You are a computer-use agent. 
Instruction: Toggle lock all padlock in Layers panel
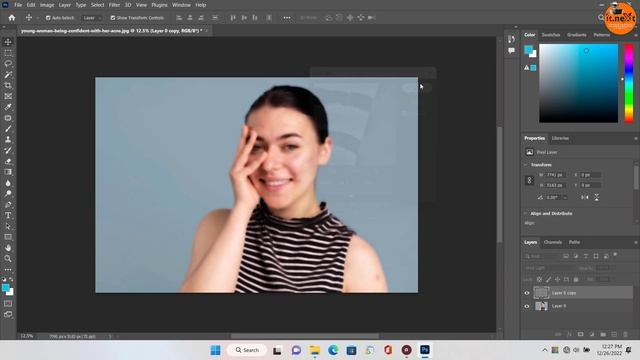tap(576, 280)
